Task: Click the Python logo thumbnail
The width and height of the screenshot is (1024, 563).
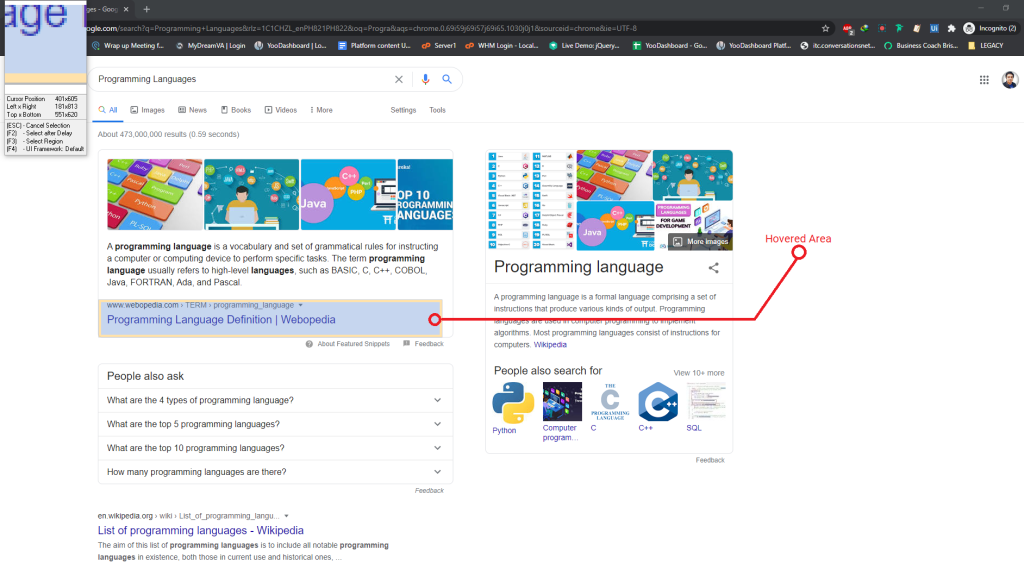Action: click(513, 402)
